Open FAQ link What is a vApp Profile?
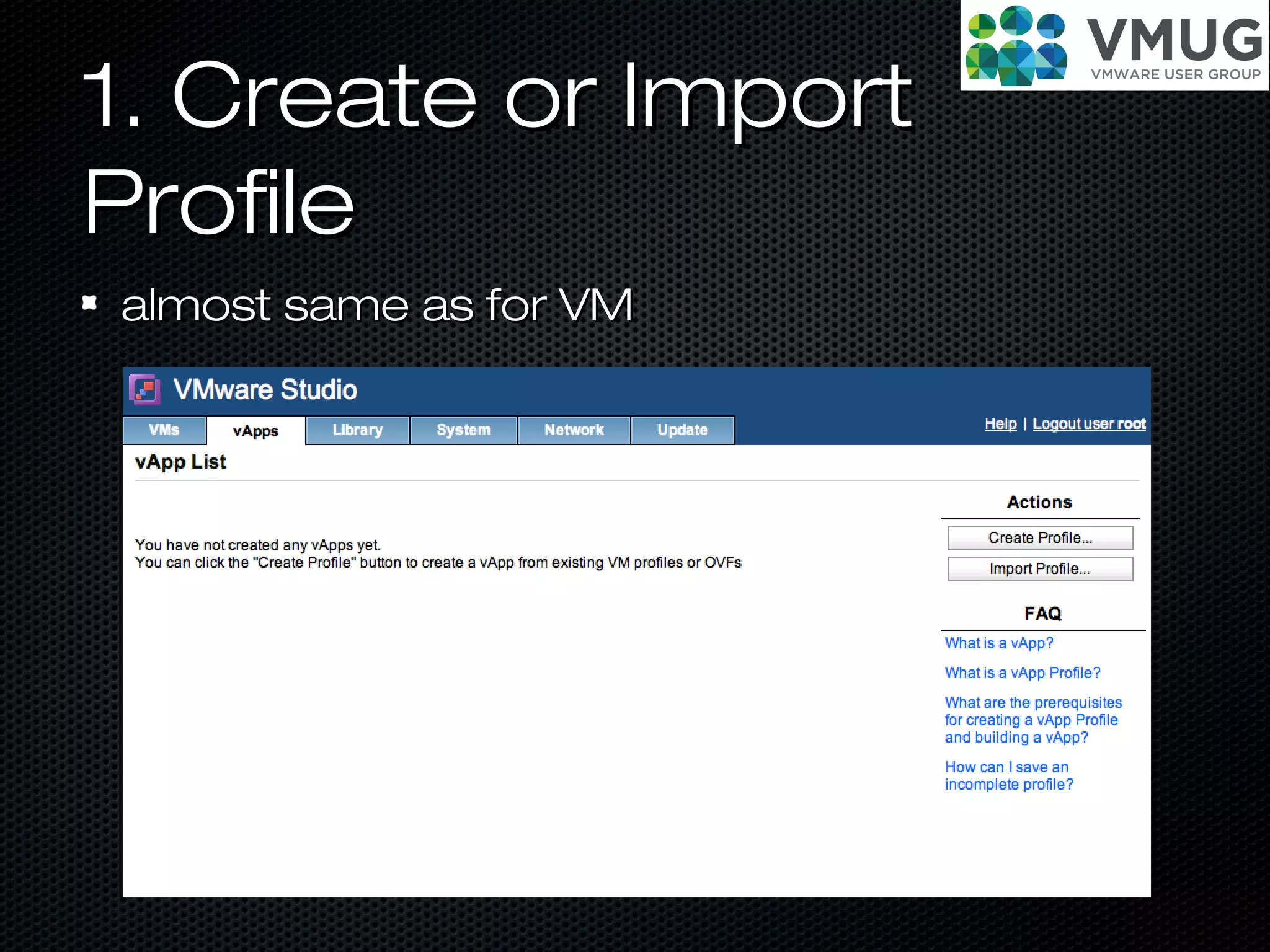Screen dimensions: 1270x952 coord(1023,673)
